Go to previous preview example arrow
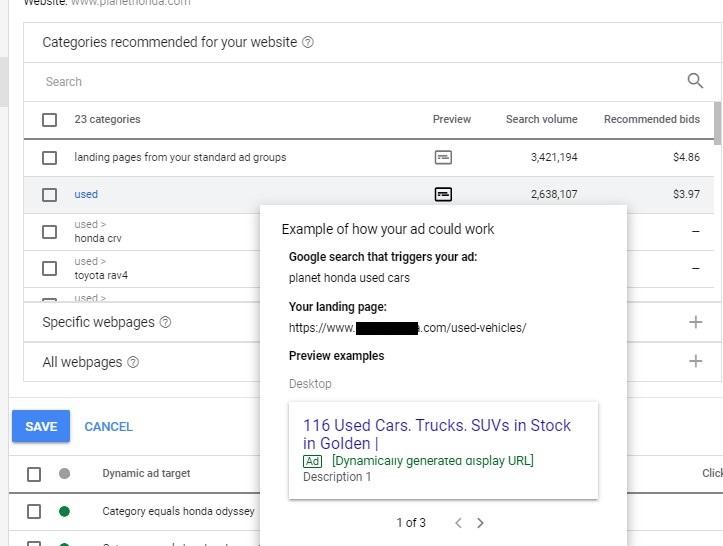The image size is (723, 546). pyautogui.click(x=458, y=522)
